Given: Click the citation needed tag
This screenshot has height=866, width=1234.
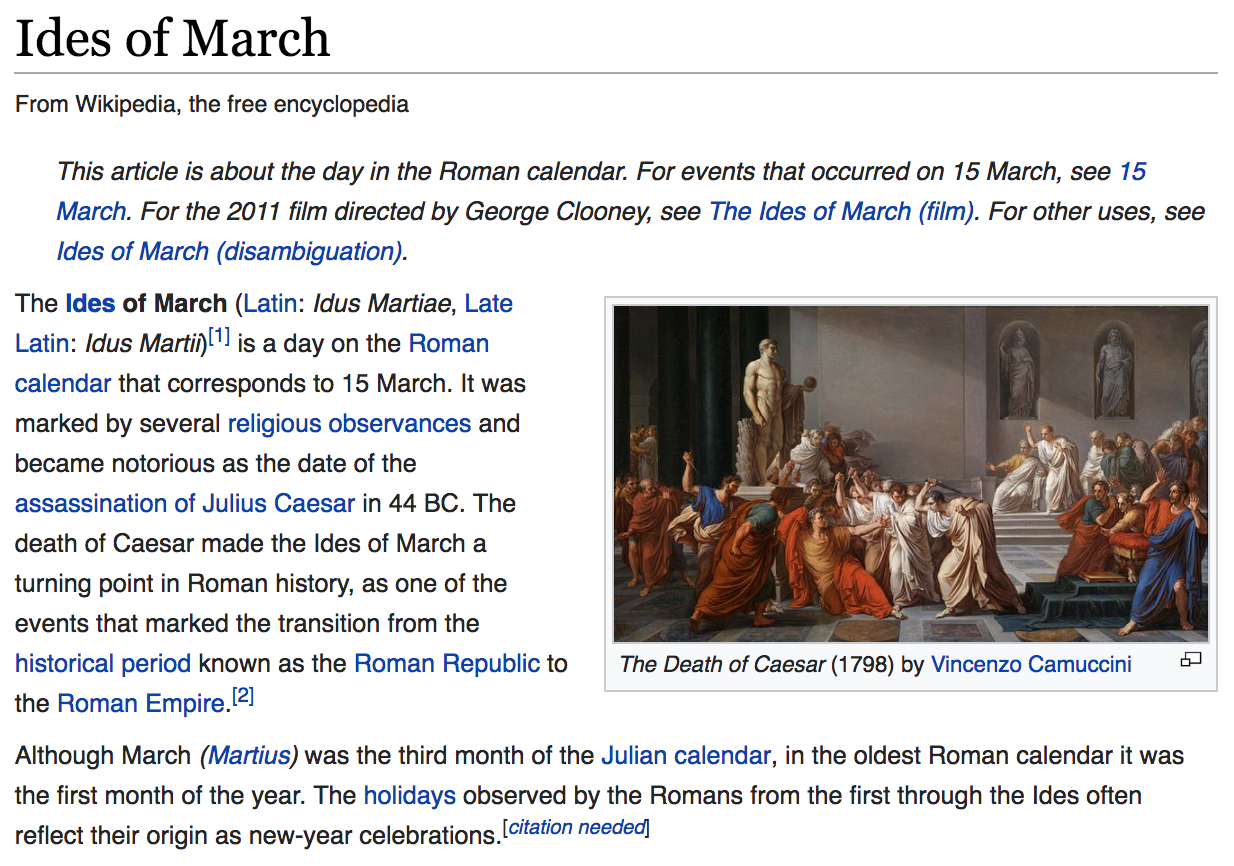Looking at the screenshot, I should point(577,827).
